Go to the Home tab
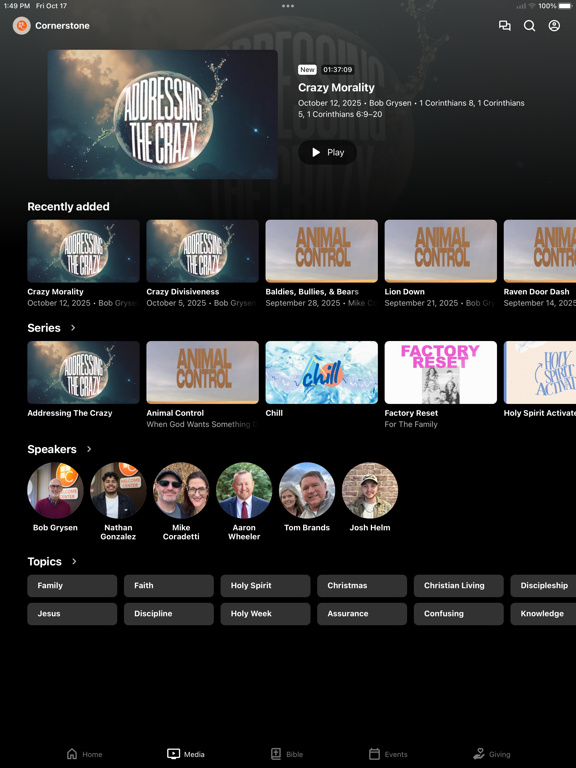 (x=84, y=754)
